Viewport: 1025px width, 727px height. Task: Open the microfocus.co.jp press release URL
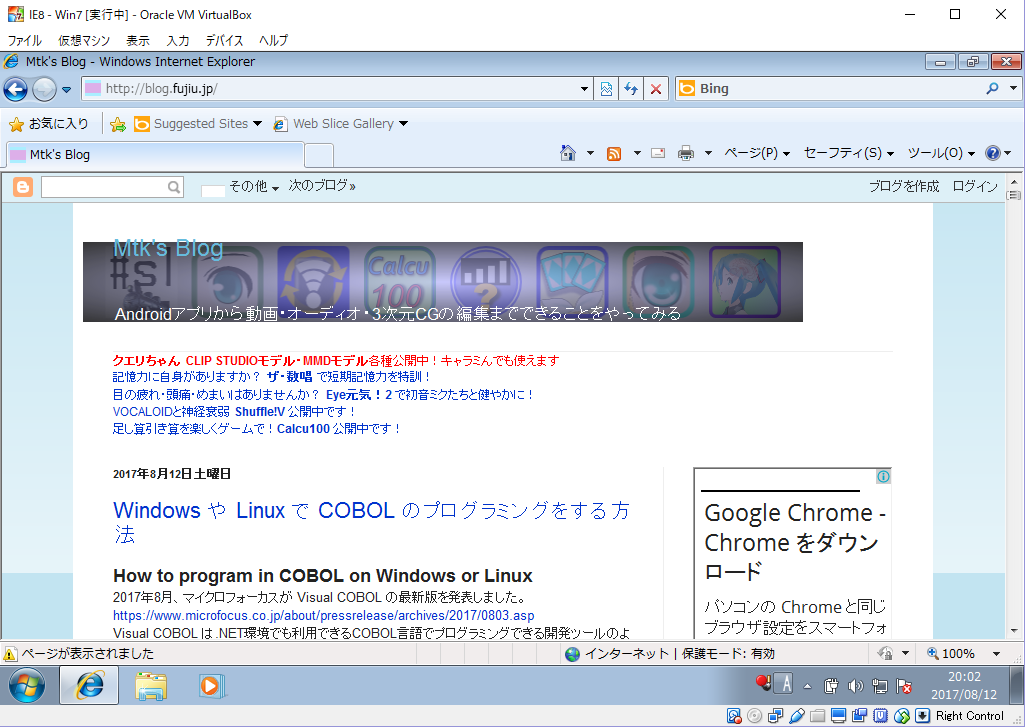click(324, 615)
